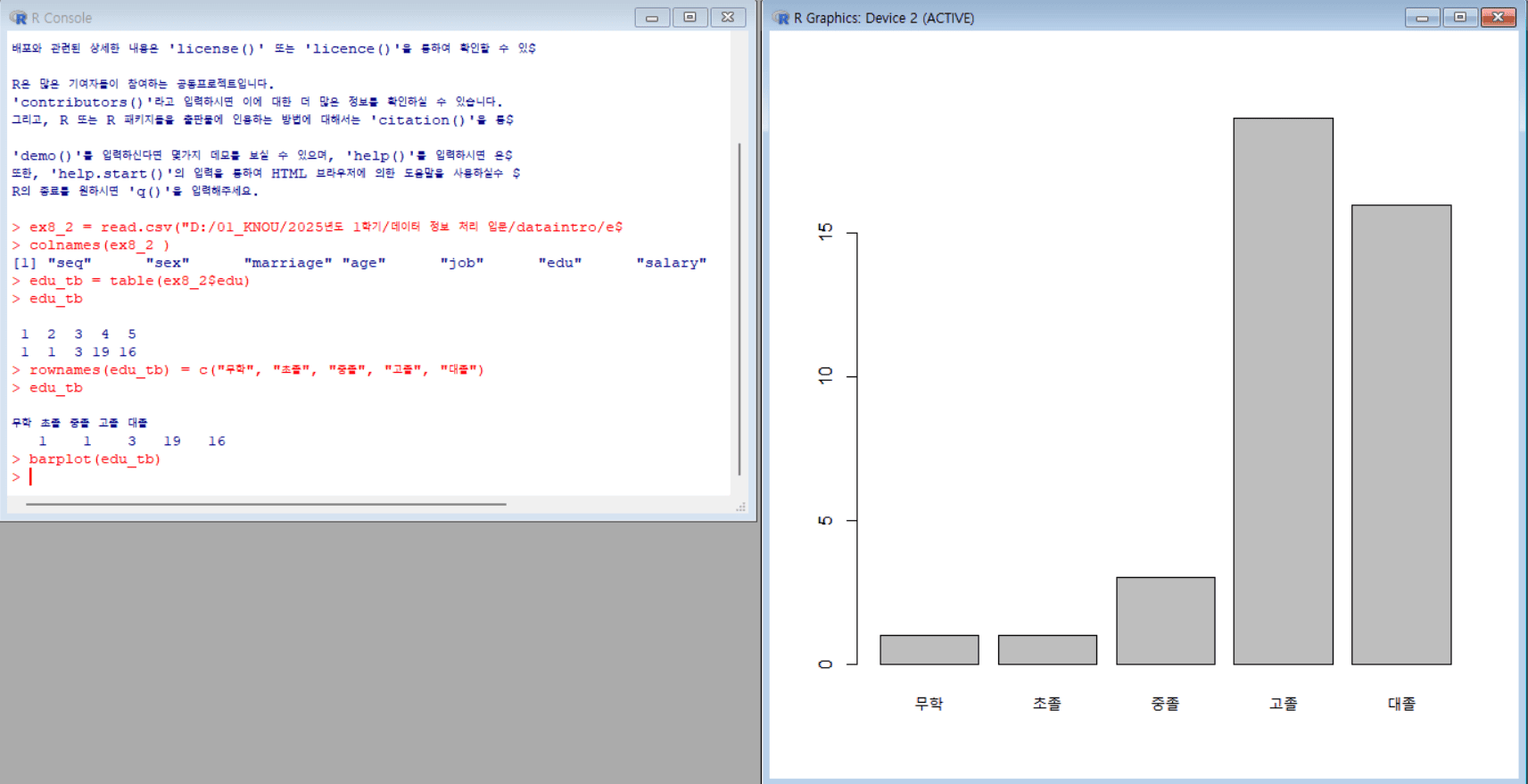Maximize the R Console window

tap(690, 18)
